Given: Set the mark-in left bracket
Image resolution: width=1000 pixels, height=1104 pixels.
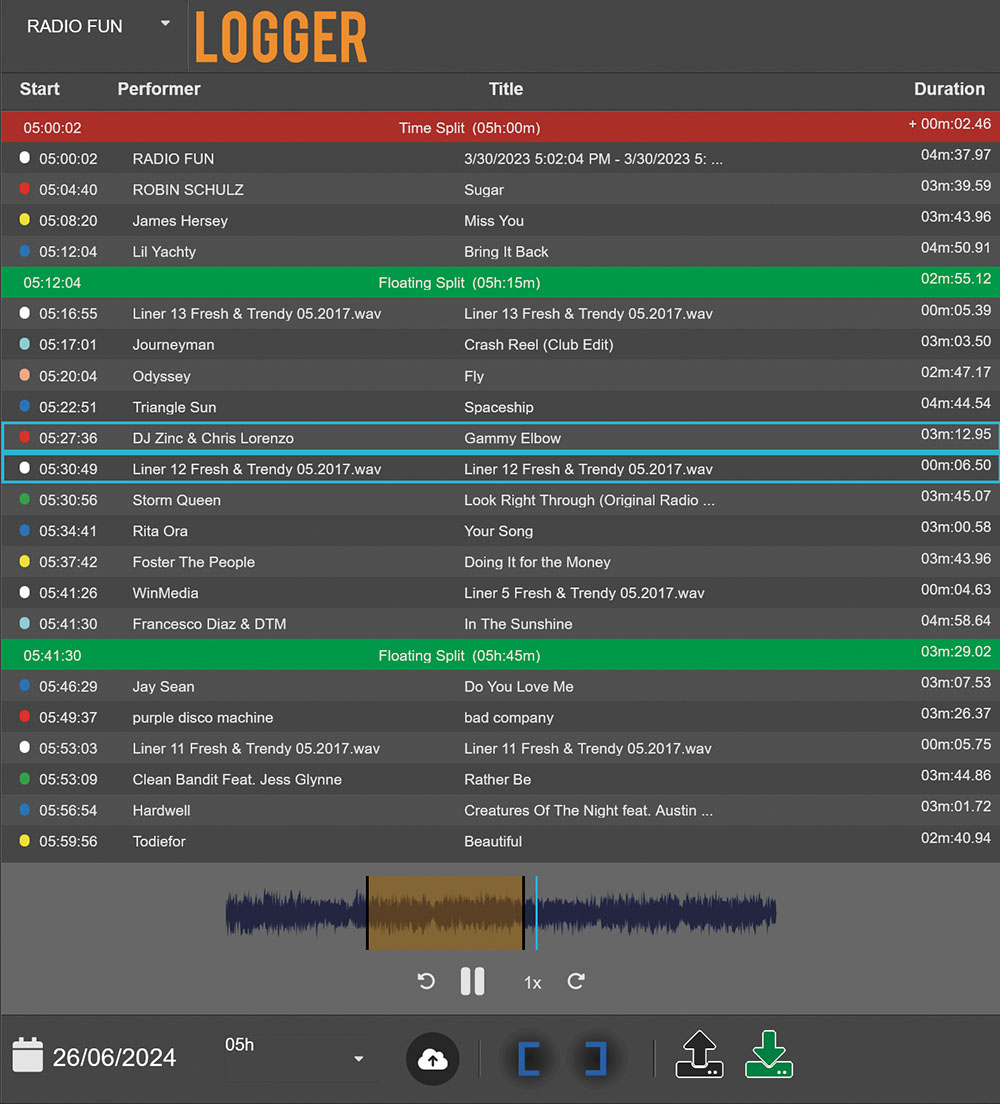Looking at the screenshot, I should pos(529,1059).
